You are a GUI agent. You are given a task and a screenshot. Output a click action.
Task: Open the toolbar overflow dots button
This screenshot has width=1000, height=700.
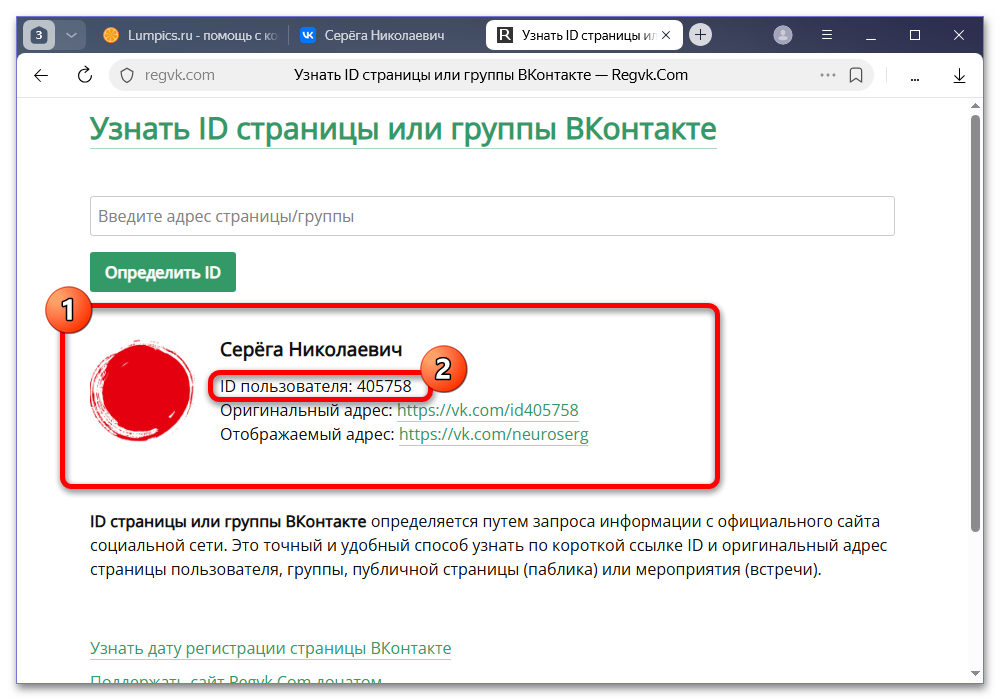coord(915,77)
